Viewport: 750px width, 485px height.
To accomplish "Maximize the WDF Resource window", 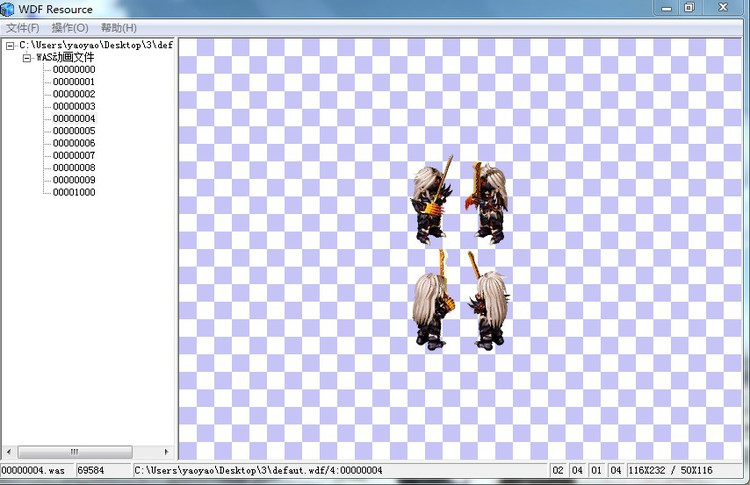I will [689, 8].
